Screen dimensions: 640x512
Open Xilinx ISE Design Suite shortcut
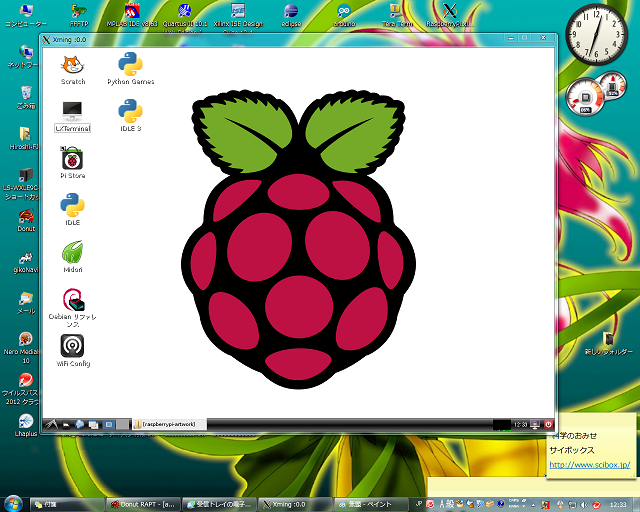coord(238,16)
